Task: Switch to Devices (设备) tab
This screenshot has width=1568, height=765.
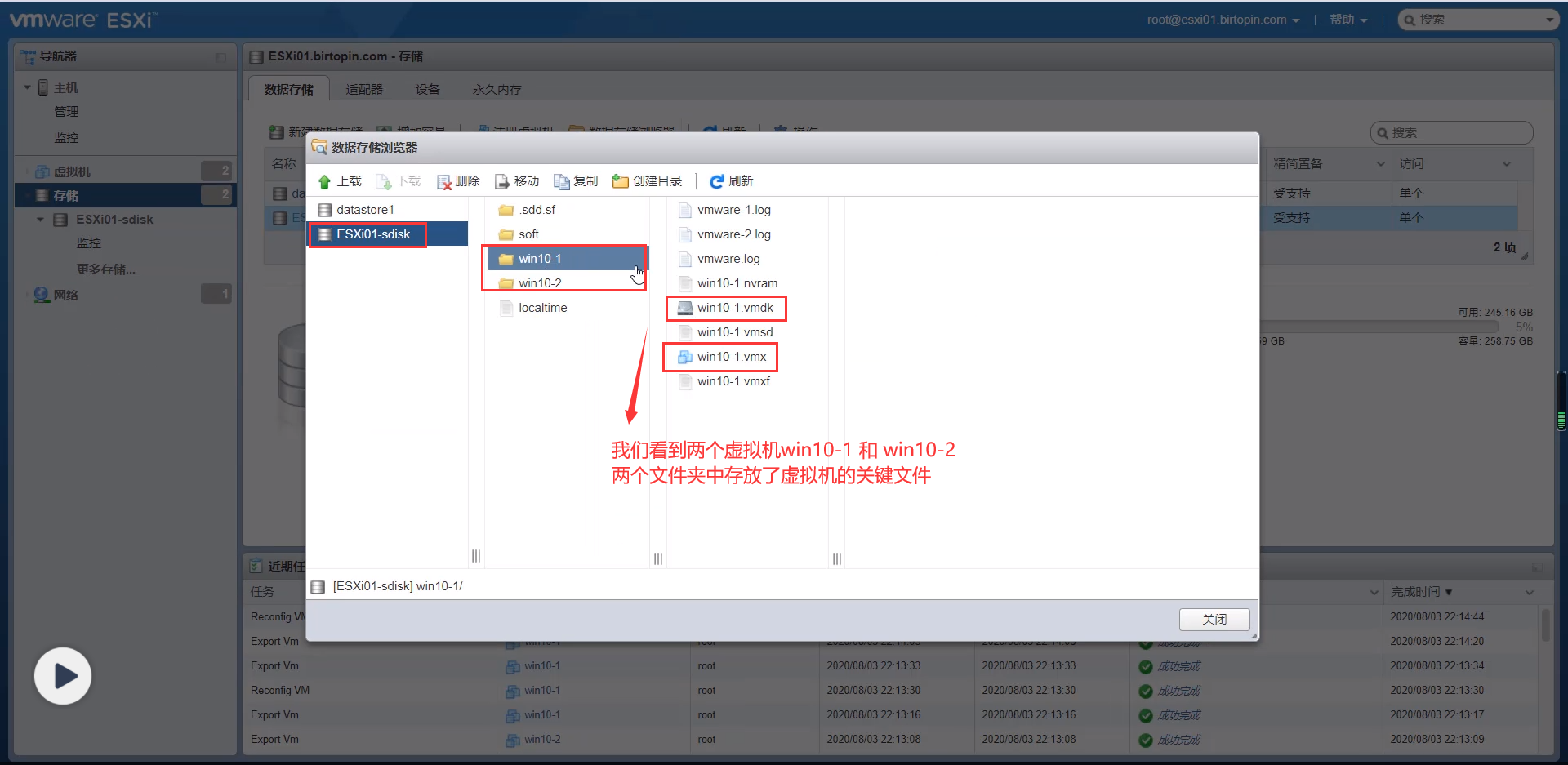Action: point(428,89)
